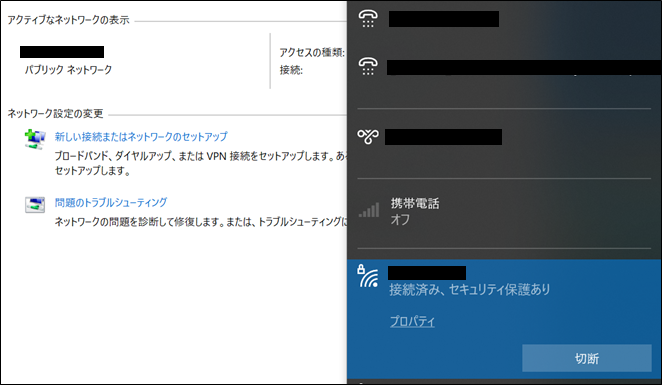Click the VPN connection icon
The width and height of the screenshot is (662, 385).
tap(368, 136)
